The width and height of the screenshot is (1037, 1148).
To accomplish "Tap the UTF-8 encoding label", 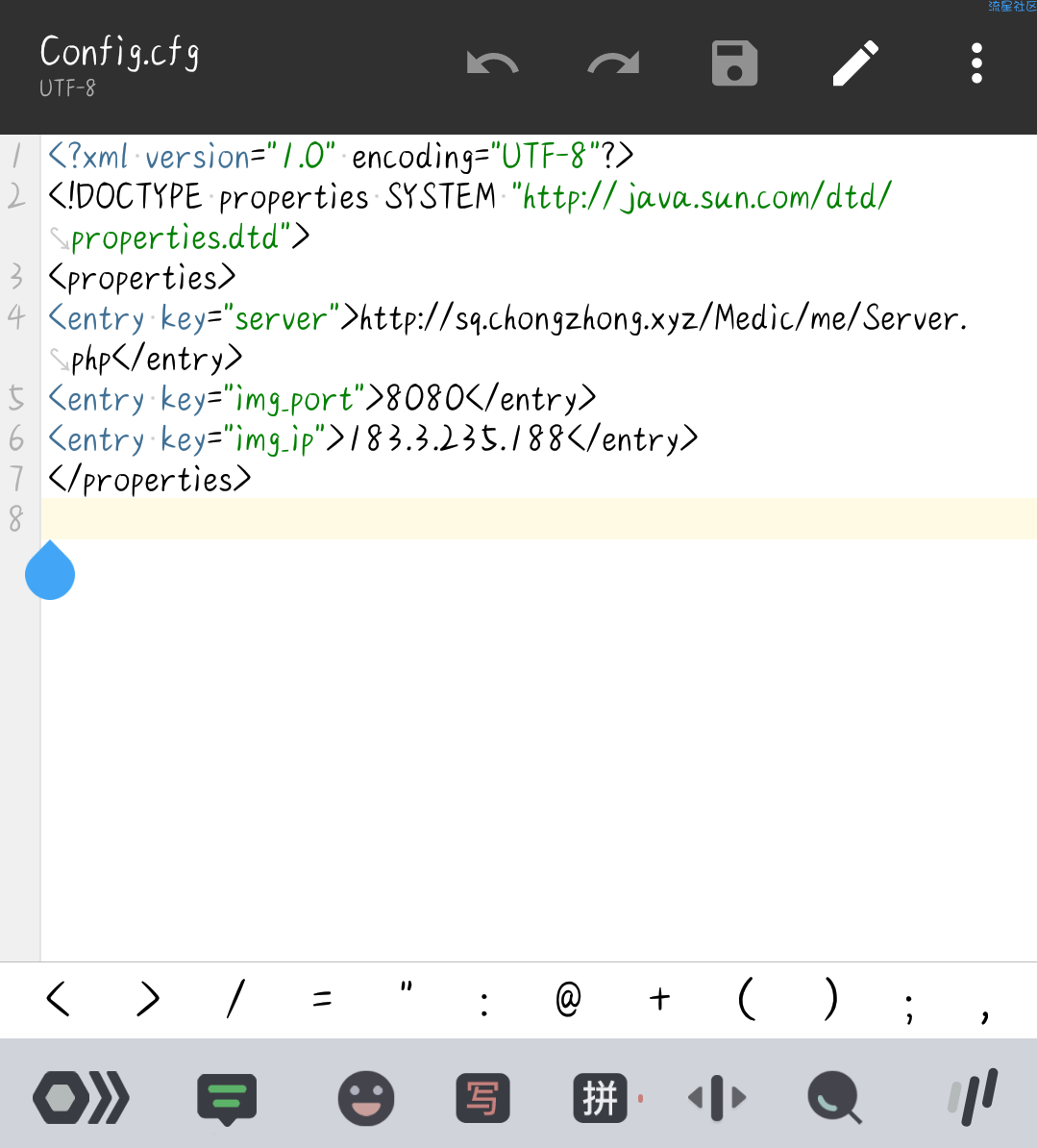I will [67, 88].
